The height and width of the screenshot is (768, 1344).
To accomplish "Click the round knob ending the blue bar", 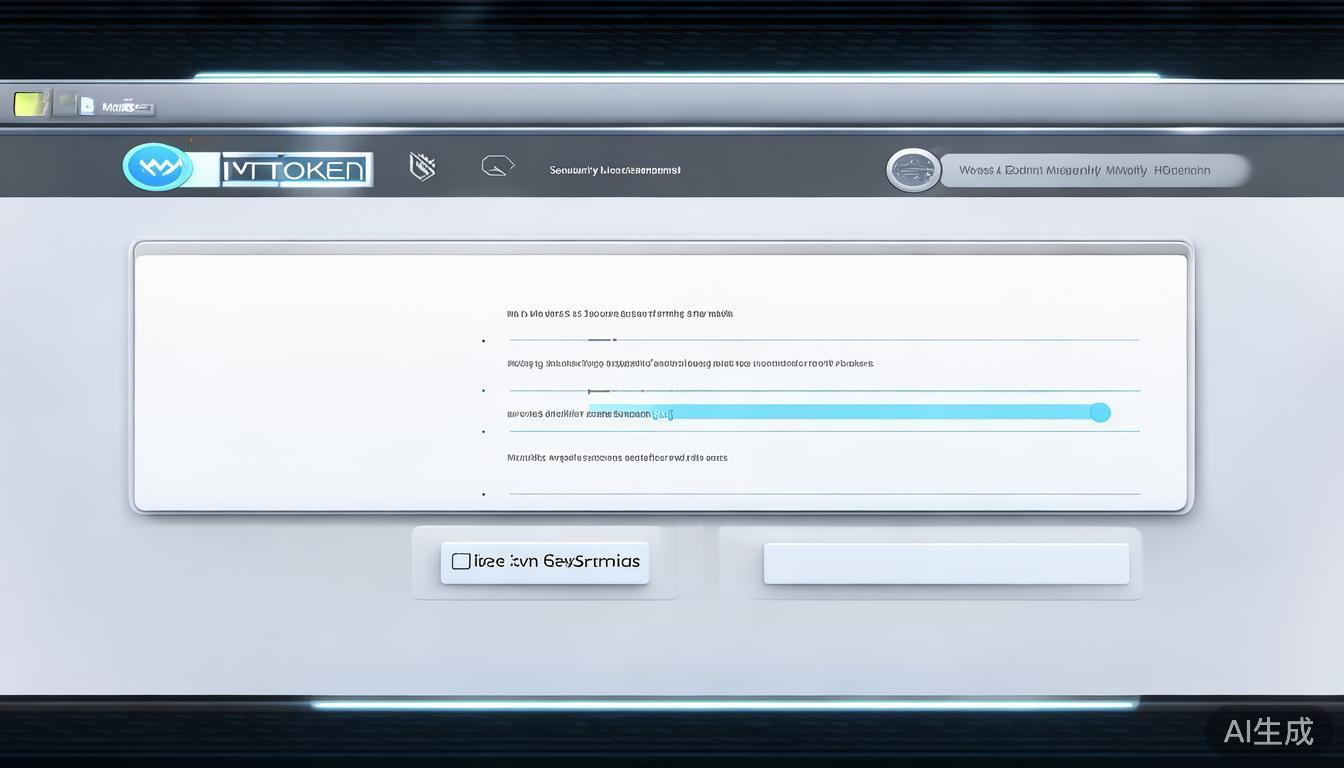I will point(1099,412).
